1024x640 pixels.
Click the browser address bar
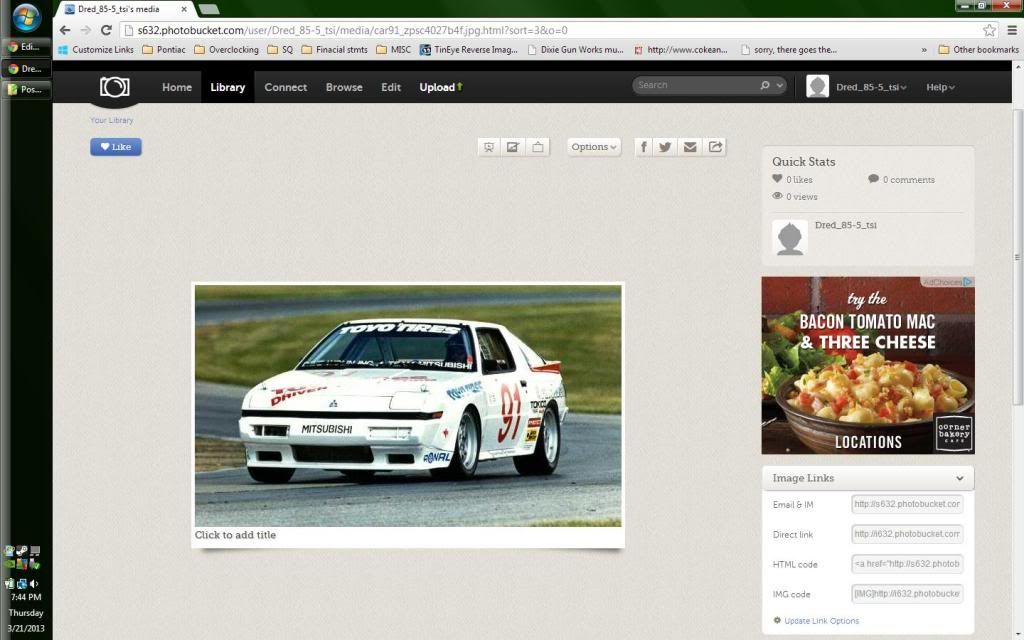click(x=552, y=30)
